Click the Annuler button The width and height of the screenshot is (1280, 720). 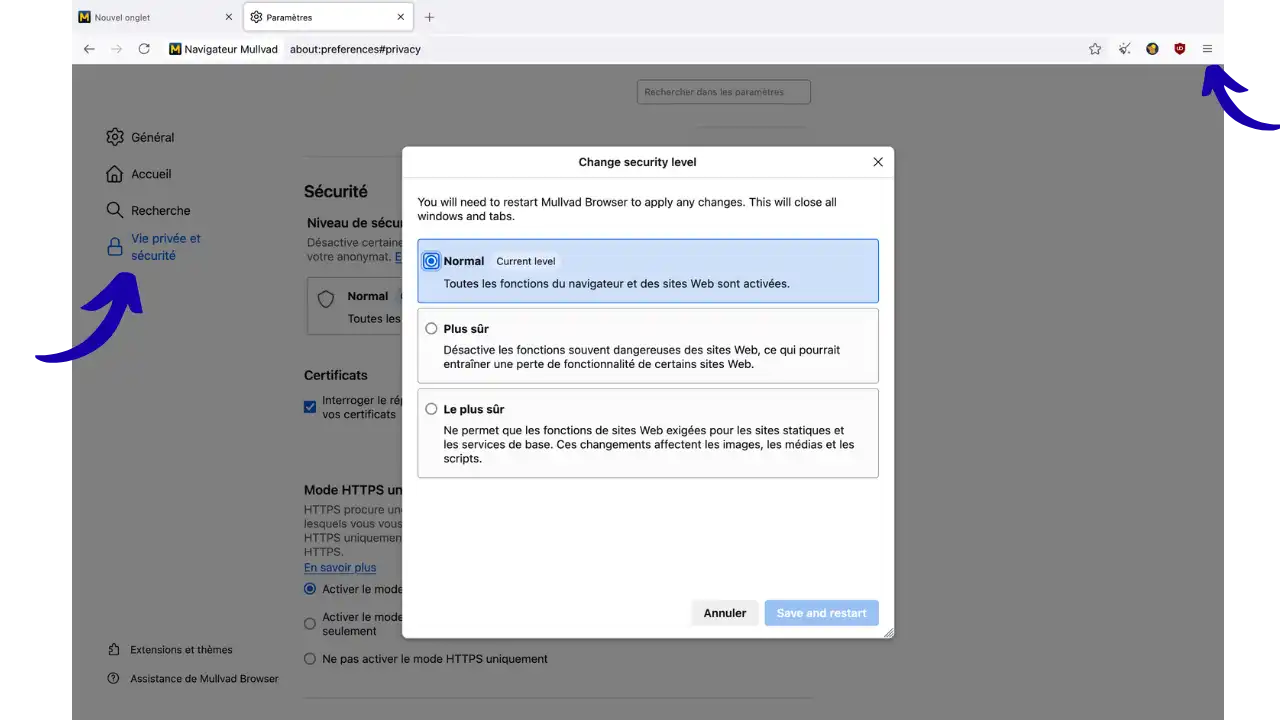724,612
